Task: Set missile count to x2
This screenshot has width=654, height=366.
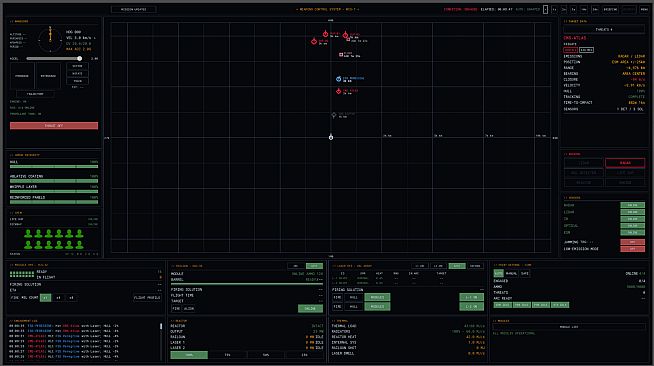Action: [58, 298]
